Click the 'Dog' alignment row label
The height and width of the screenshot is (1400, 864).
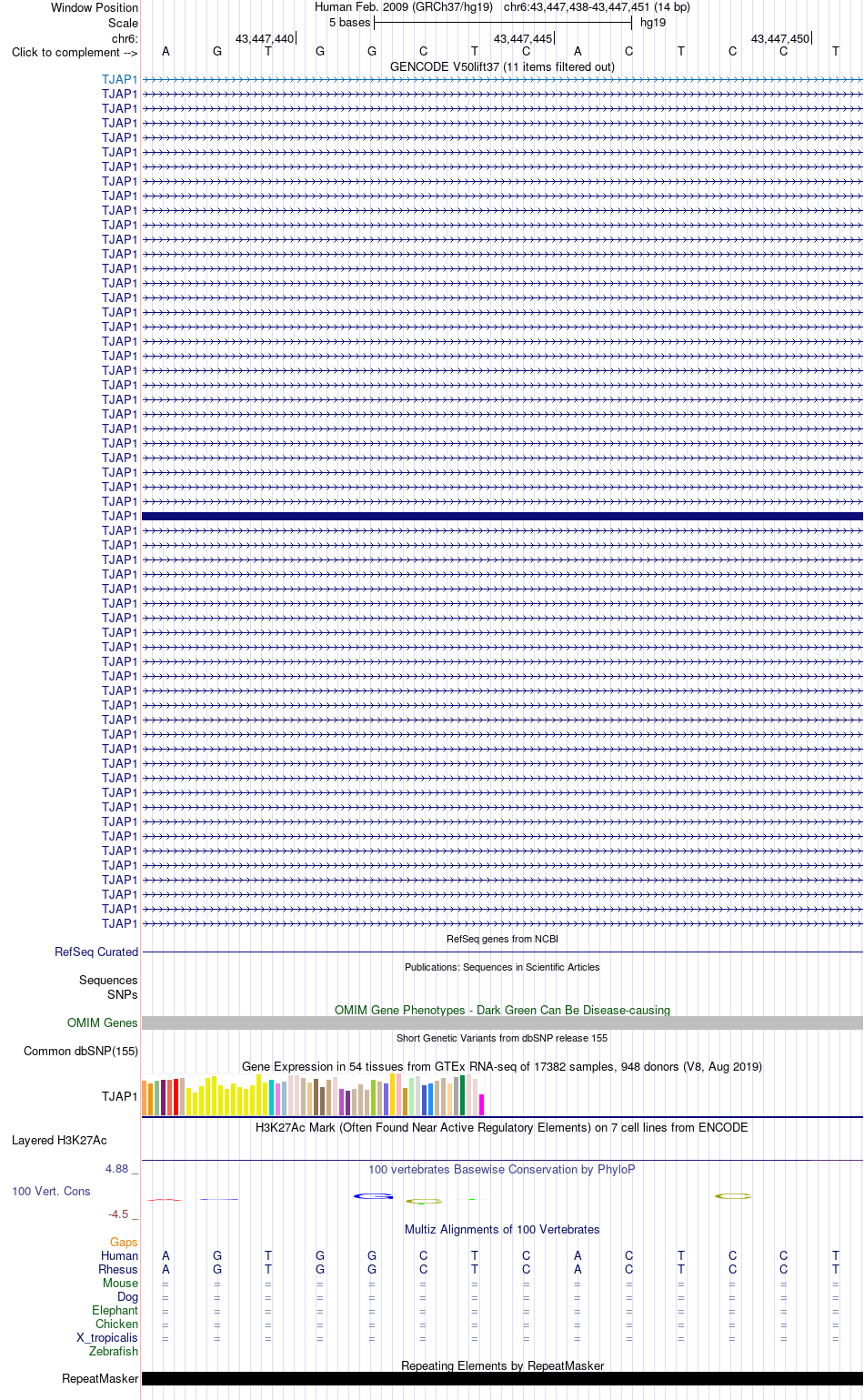pos(128,1296)
